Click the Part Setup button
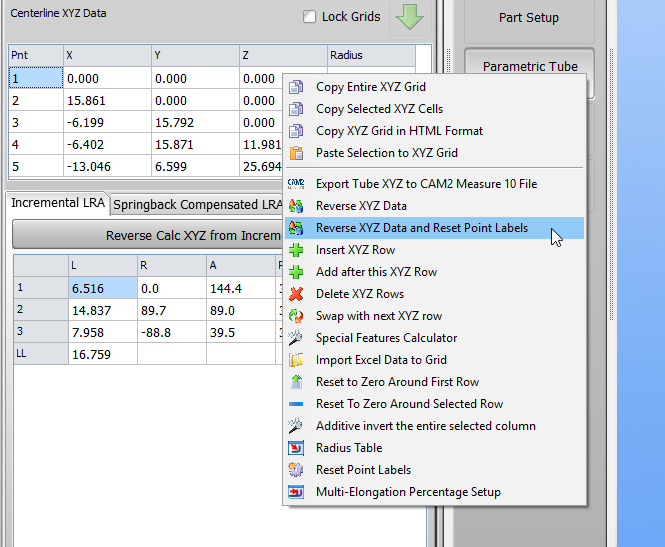Image resolution: width=665 pixels, height=547 pixels. coord(529,18)
